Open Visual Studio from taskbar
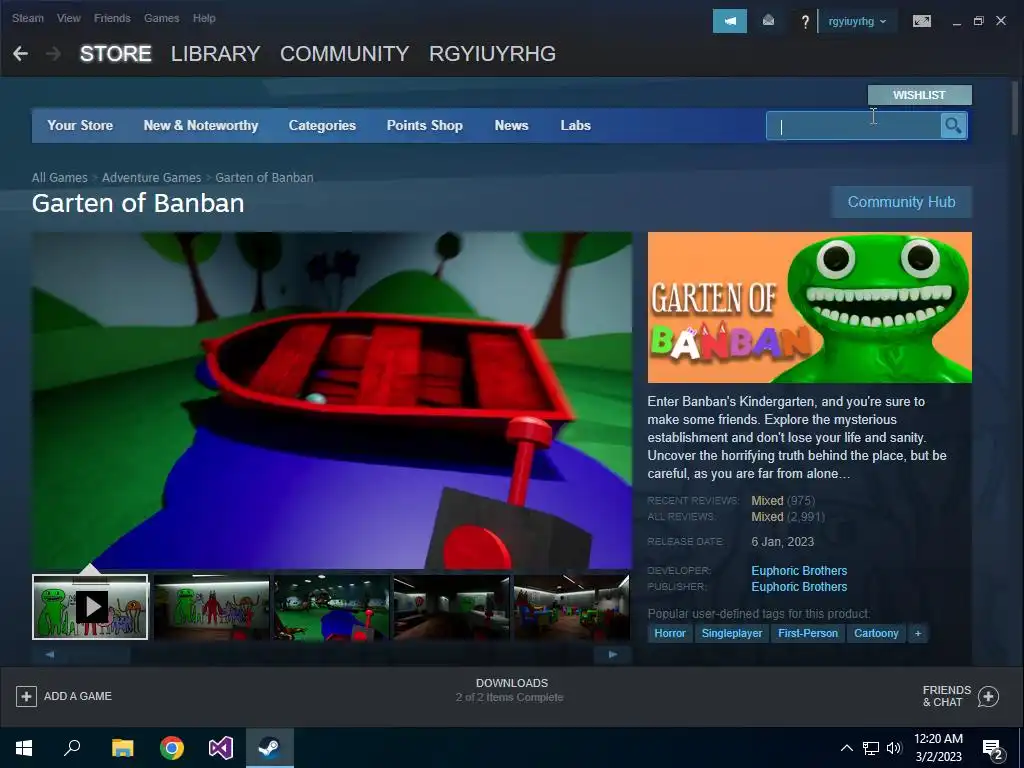Screen dimensions: 1024x768 tap(221, 748)
